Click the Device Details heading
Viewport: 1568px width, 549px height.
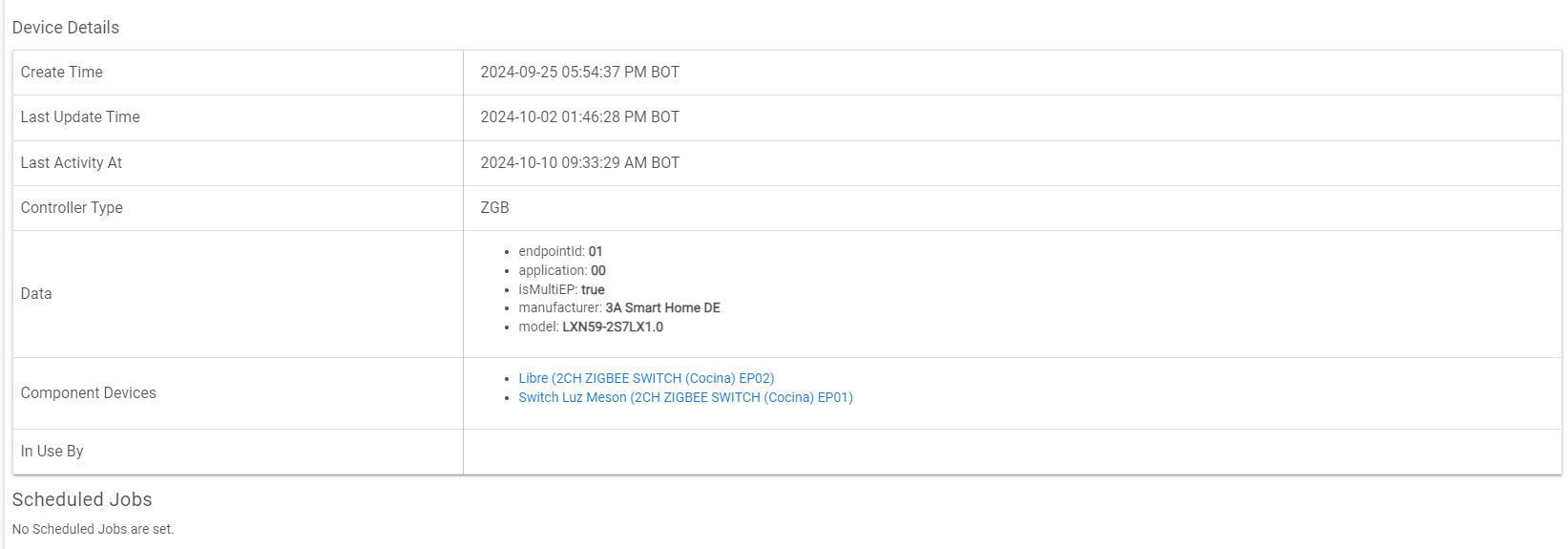click(x=66, y=28)
